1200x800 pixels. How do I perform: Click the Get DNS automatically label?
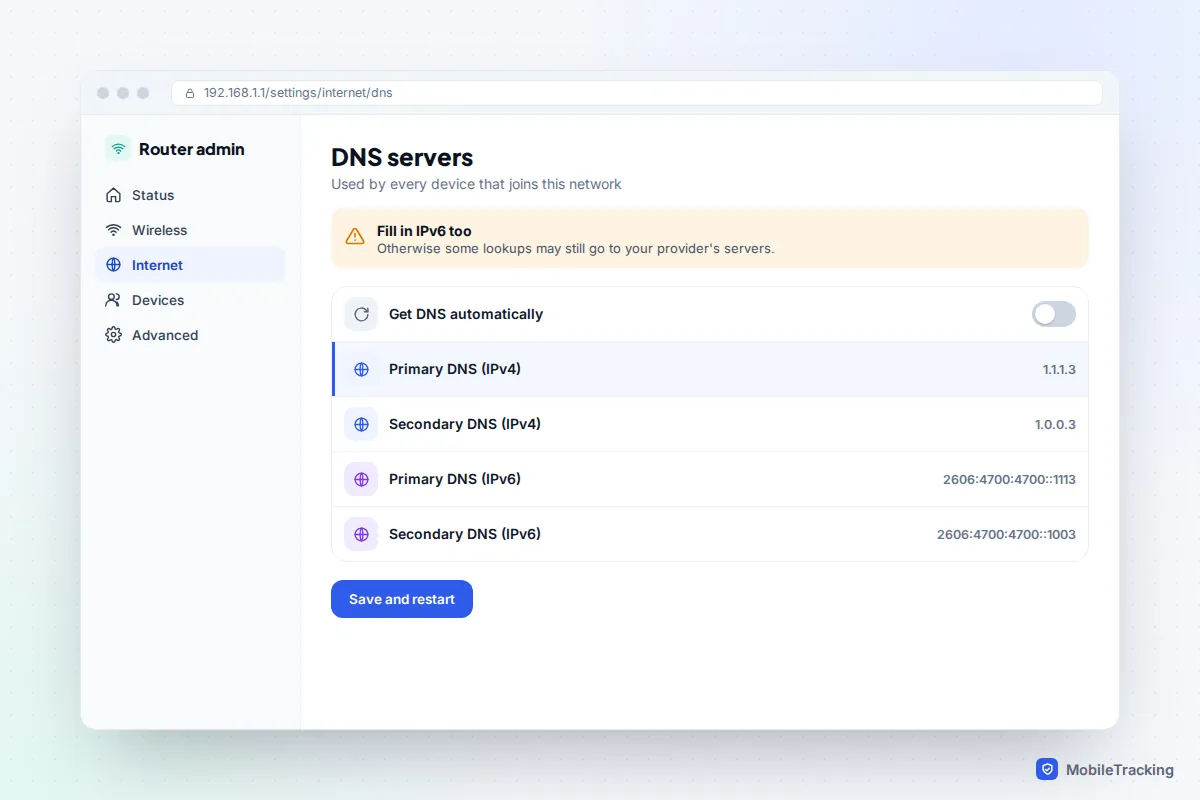(466, 314)
